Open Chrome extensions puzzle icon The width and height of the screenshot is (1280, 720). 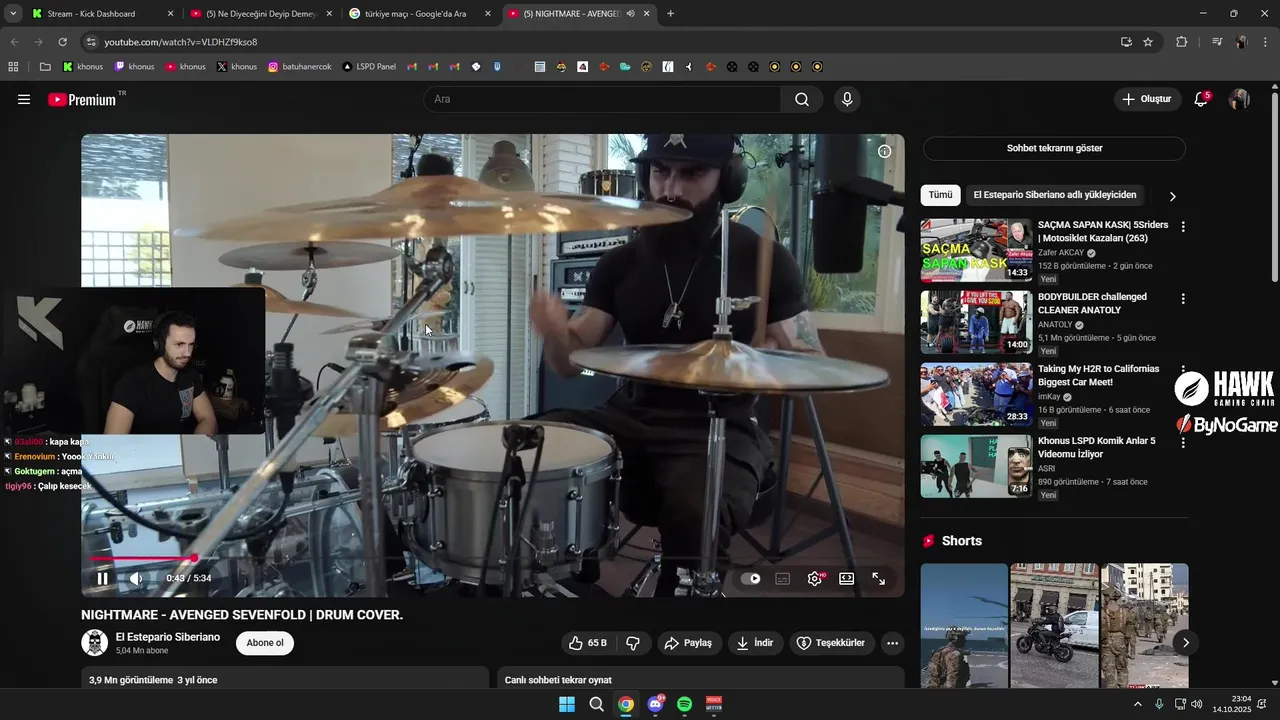pos(1181,42)
